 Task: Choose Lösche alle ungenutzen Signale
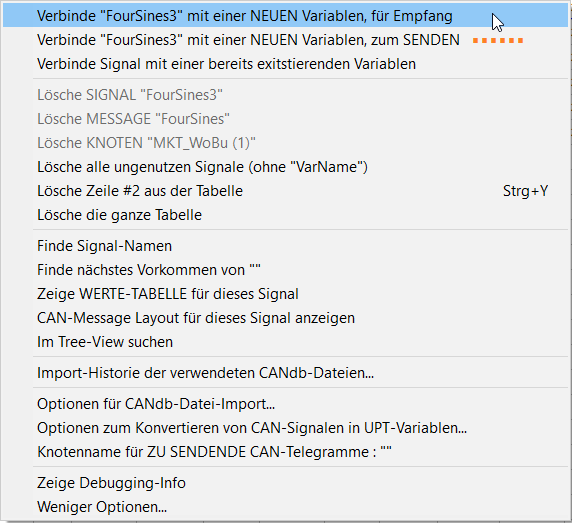[x=286, y=167]
